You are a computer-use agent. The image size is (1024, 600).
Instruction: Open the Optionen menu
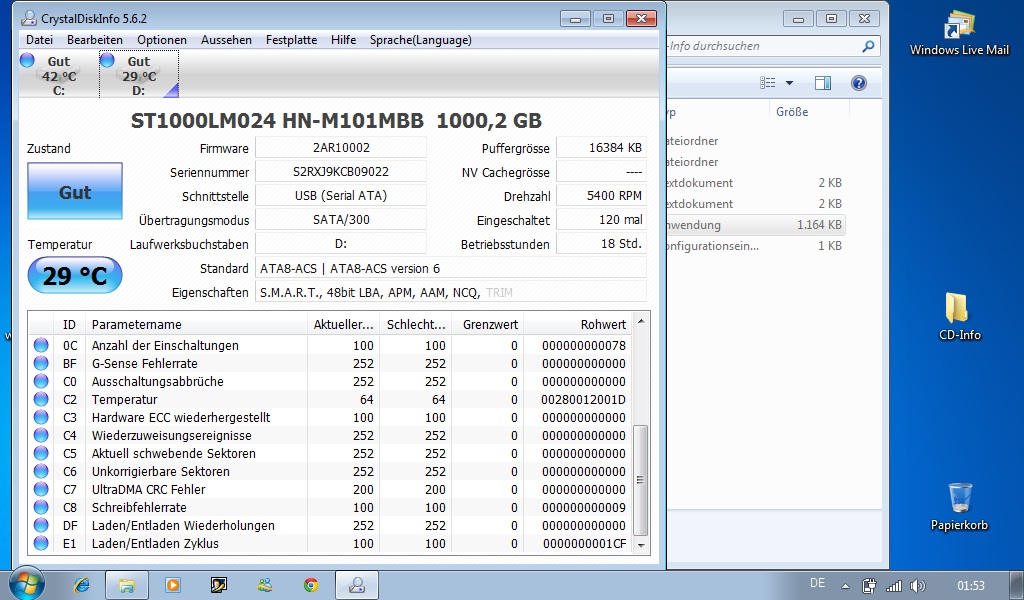point(161,40)
